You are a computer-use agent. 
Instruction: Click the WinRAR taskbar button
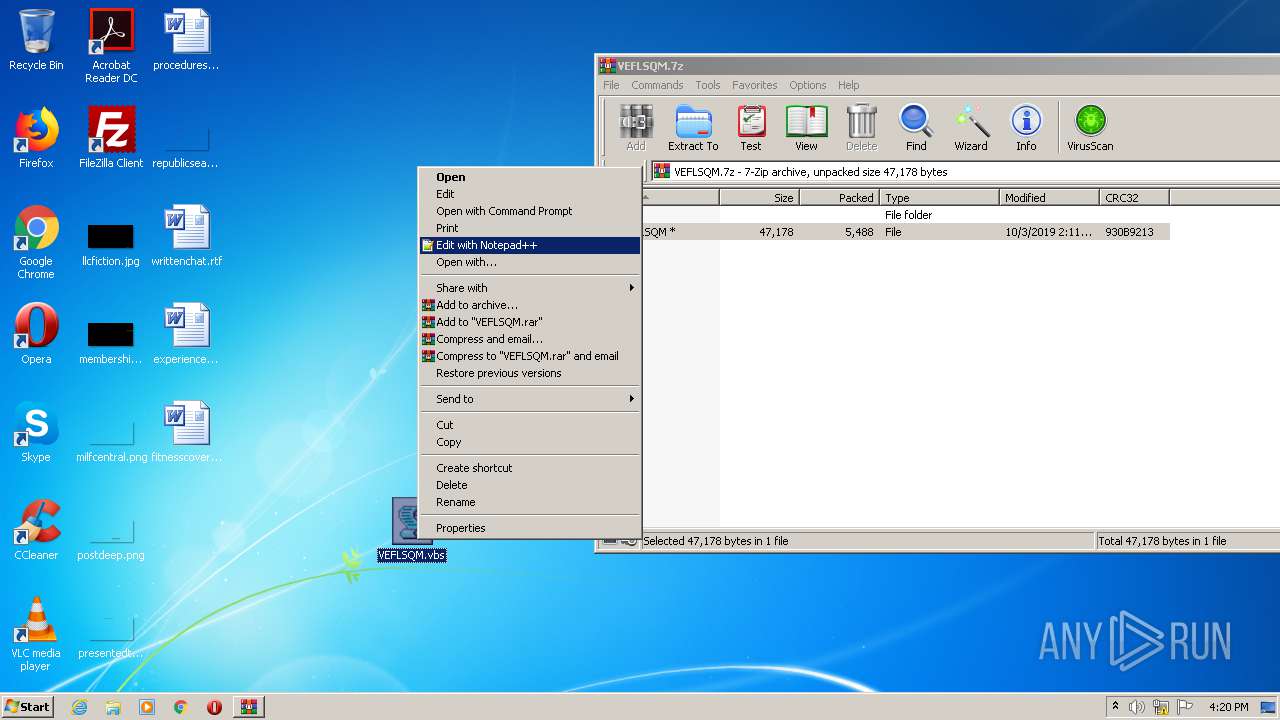[248, 707]
